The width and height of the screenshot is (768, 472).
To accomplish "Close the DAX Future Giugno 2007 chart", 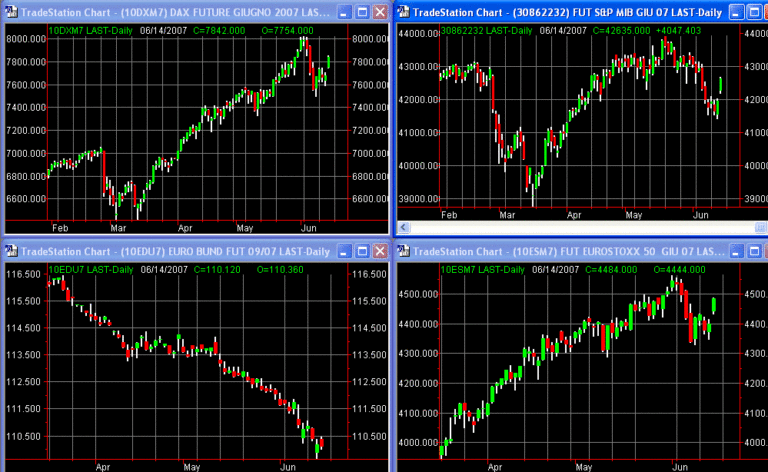I will point(379,12).
